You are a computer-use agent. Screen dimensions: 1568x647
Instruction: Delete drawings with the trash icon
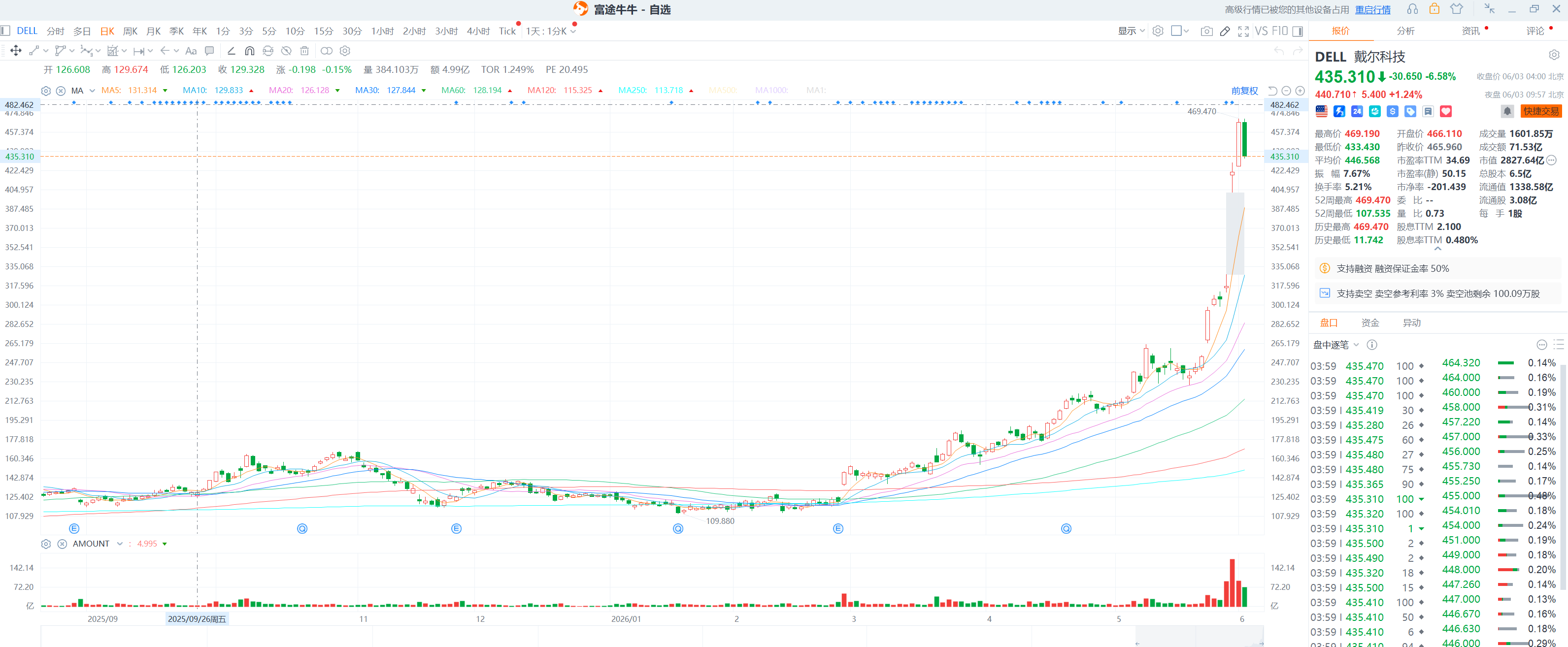point(304,51)
